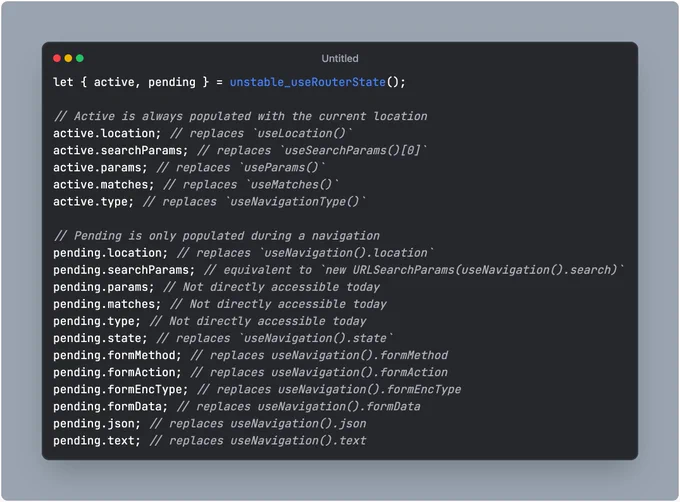Screen dimensions: 680x502
Task: Click 'pending.text;' code text
Action: click(x=97, y=440)
